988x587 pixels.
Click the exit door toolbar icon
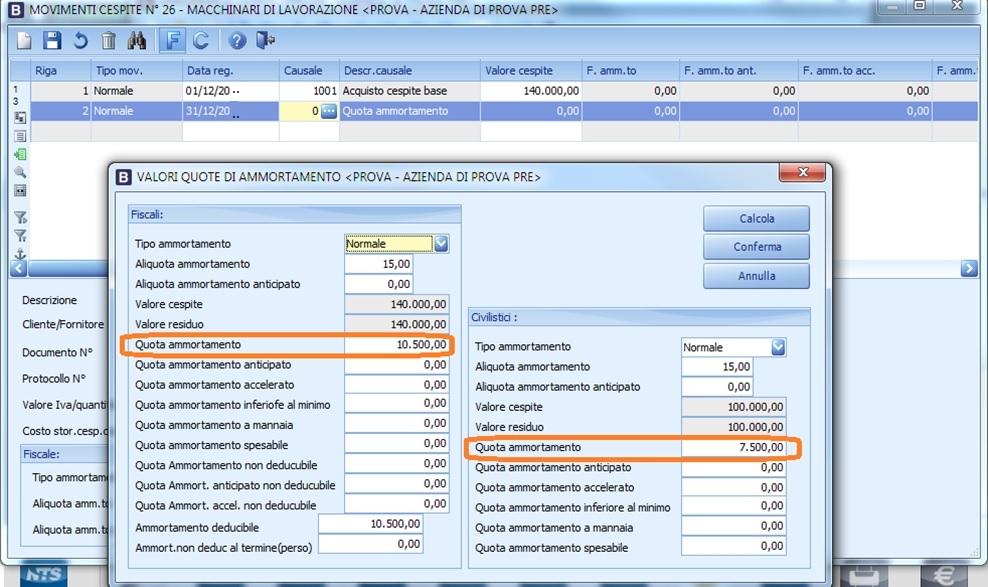pyautogui.click(x=265, y=41)
